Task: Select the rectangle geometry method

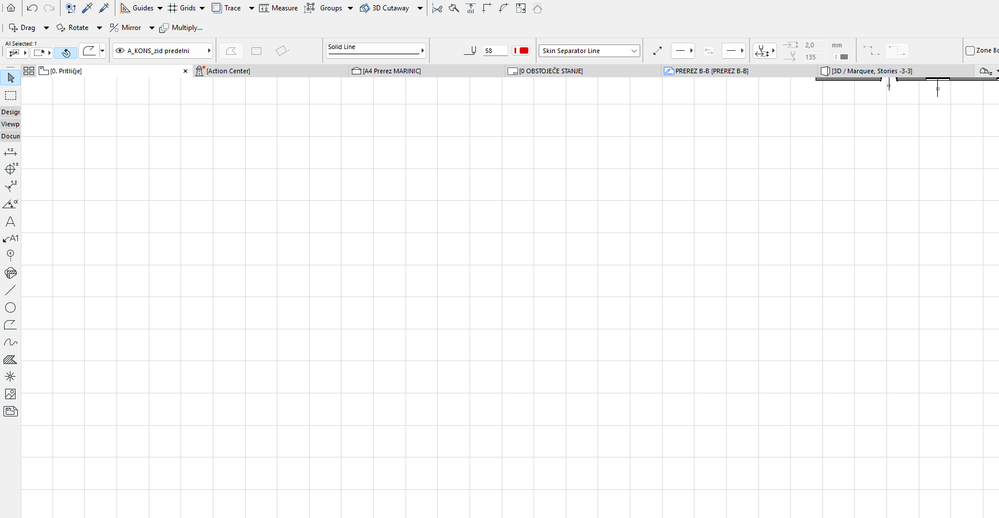Action: tap(256, 51)
